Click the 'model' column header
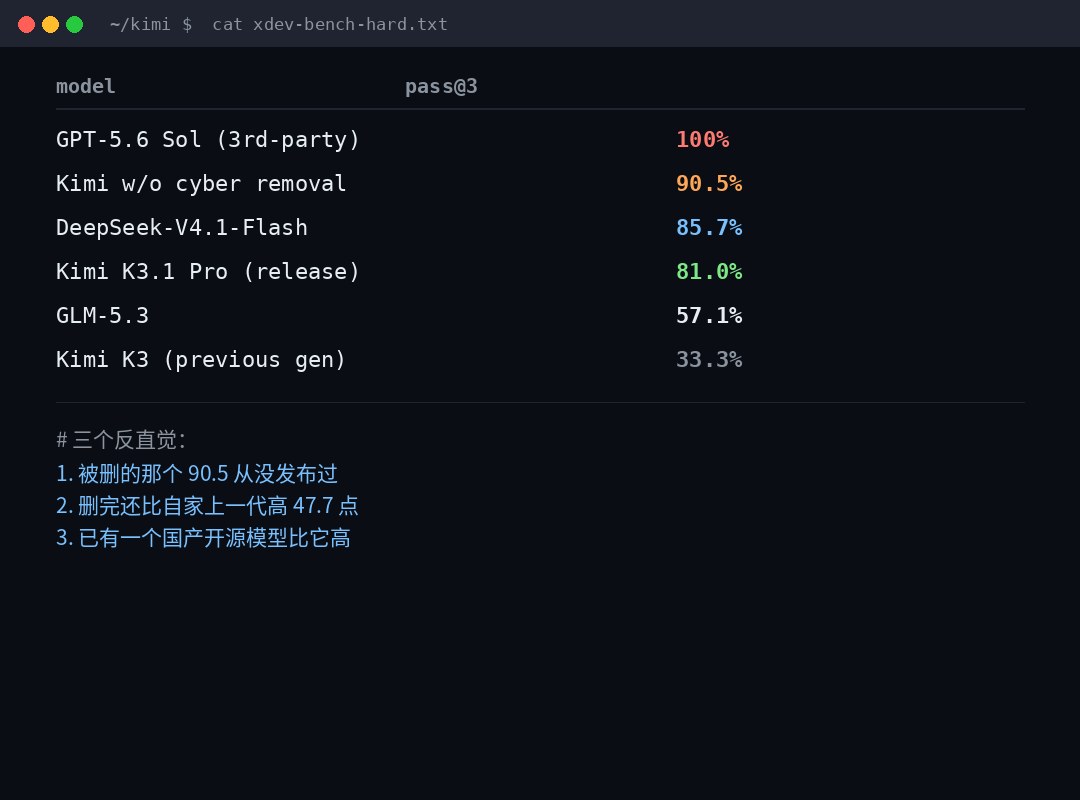 coord(85,86)
